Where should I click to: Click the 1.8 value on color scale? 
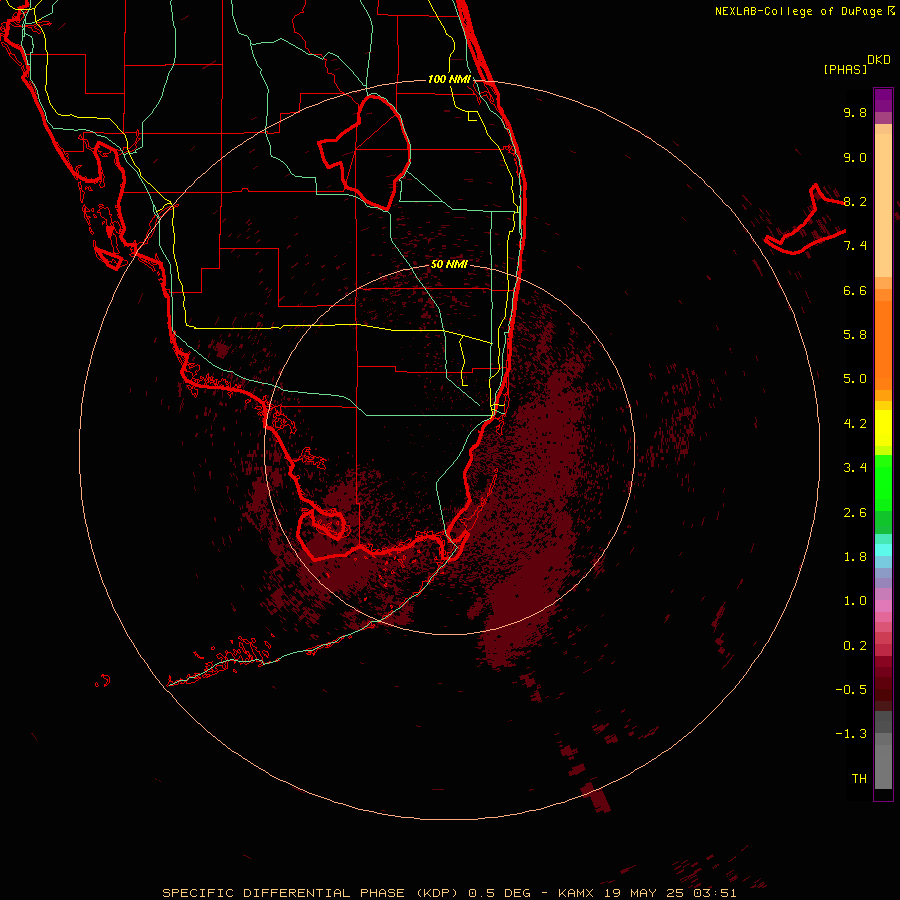pos(855,557)
